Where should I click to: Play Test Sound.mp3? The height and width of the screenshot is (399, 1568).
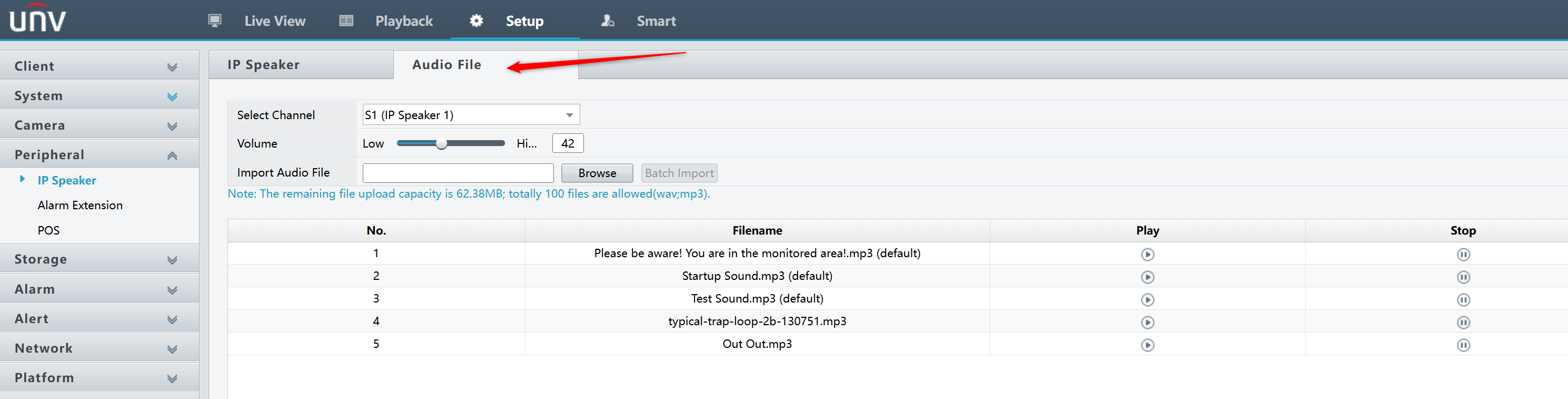pyautogui.click(x=1147, y=300)
